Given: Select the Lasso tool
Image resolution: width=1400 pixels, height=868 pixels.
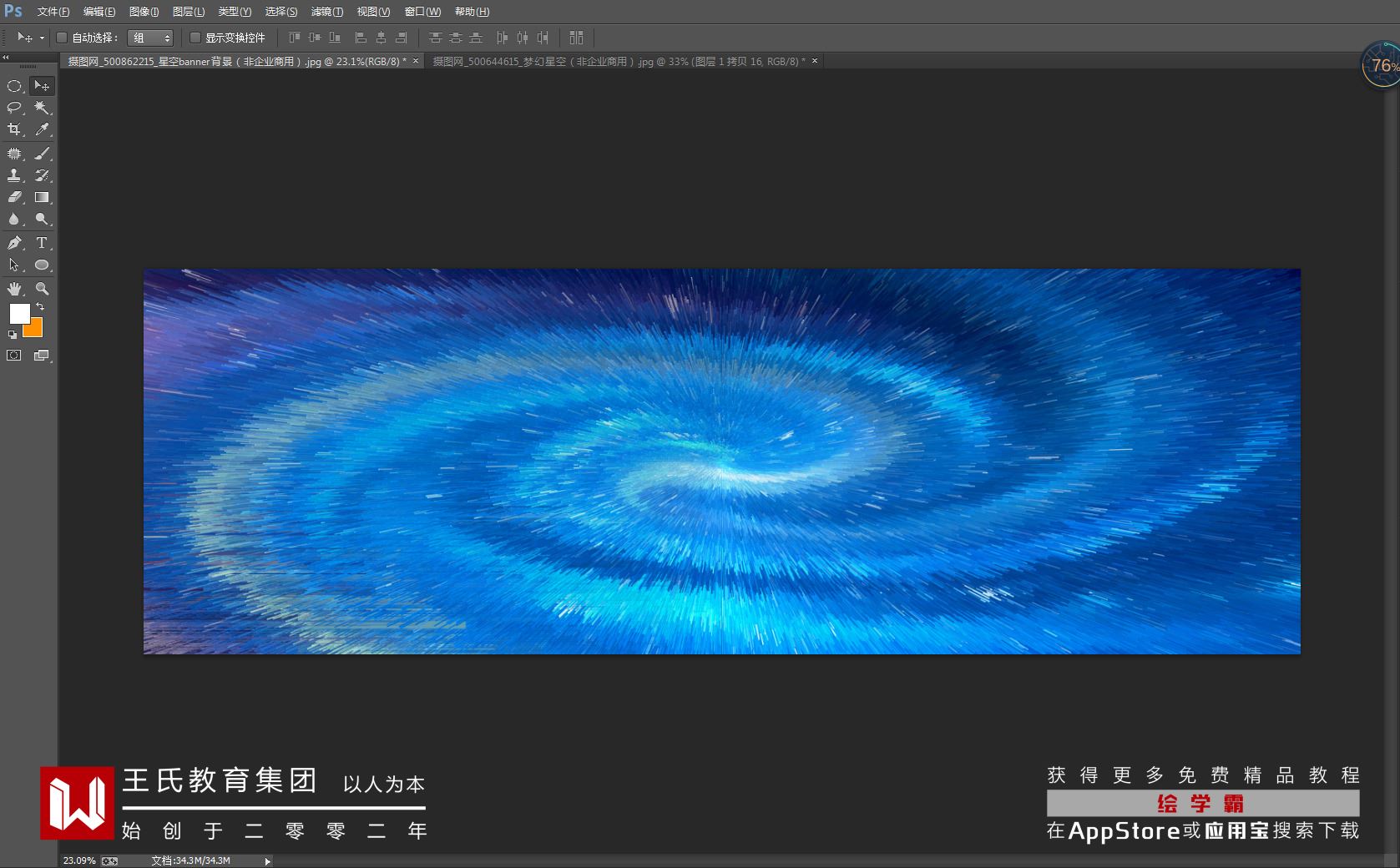Looking at the screenshot, I should (x=14, y=108).
